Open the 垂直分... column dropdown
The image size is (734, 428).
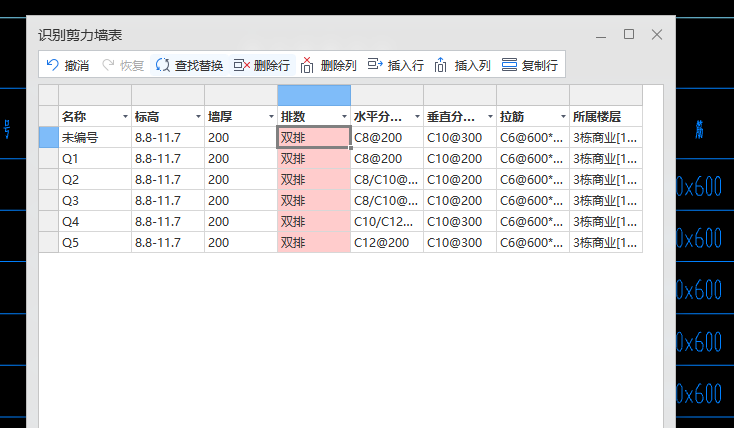490,117
